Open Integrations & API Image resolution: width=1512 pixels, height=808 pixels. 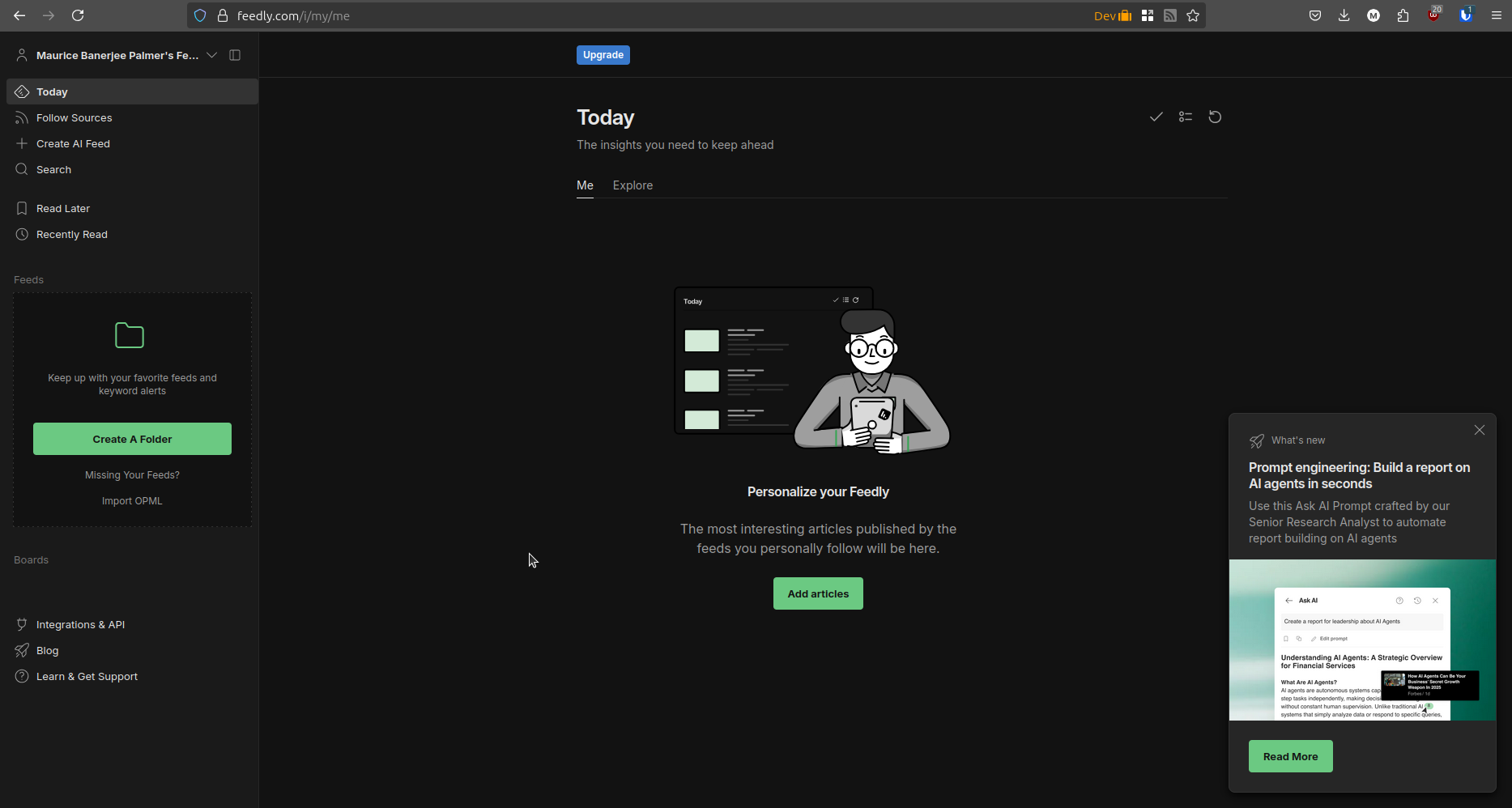pyautogui.click(x=80, y=624)
